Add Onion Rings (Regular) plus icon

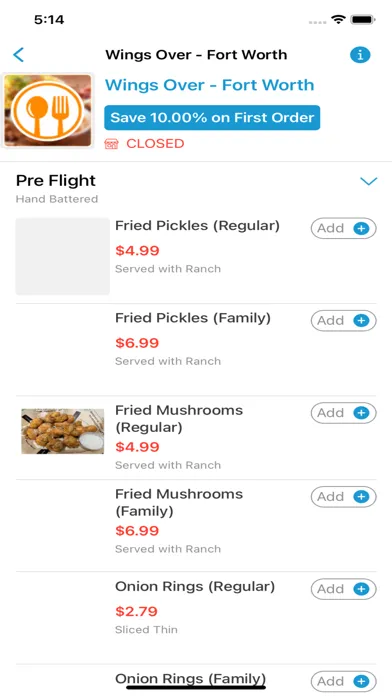pyautogui.click(x=361, y=589)
